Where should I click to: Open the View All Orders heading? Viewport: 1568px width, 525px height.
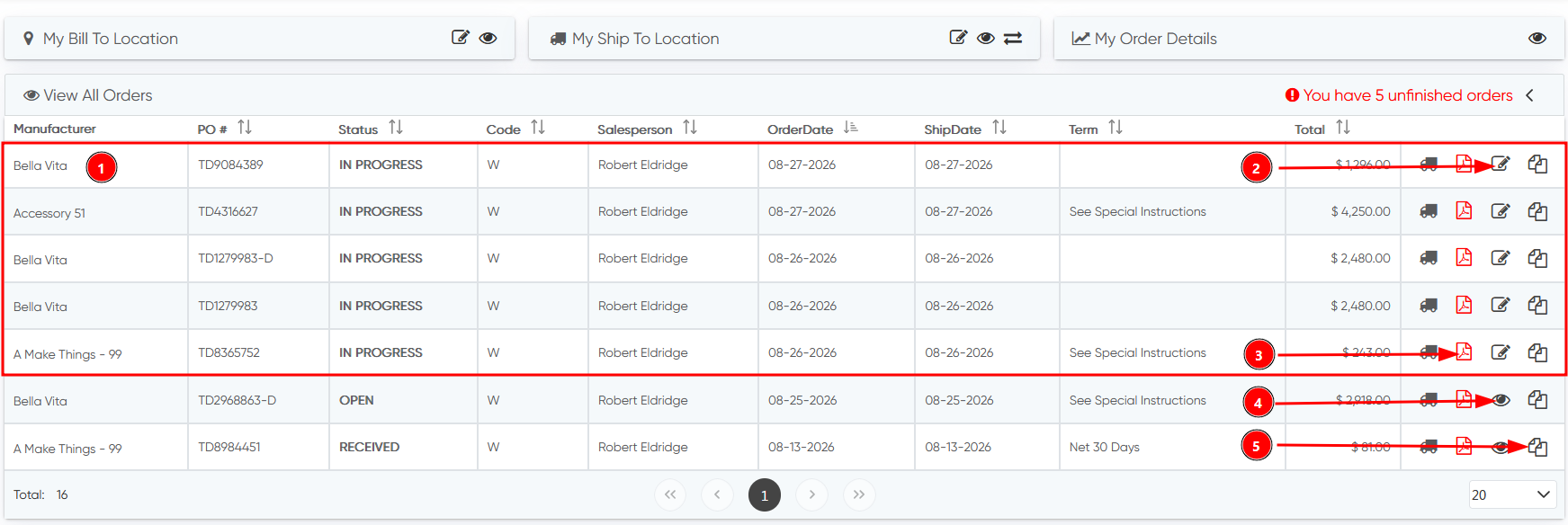tap(87, 95)
